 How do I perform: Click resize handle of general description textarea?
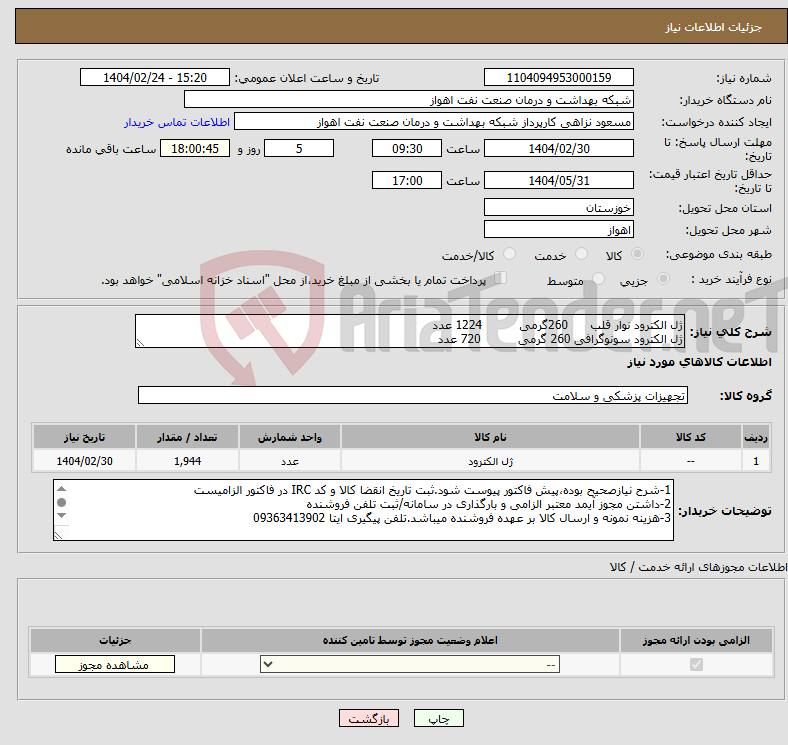click(141, 342)
